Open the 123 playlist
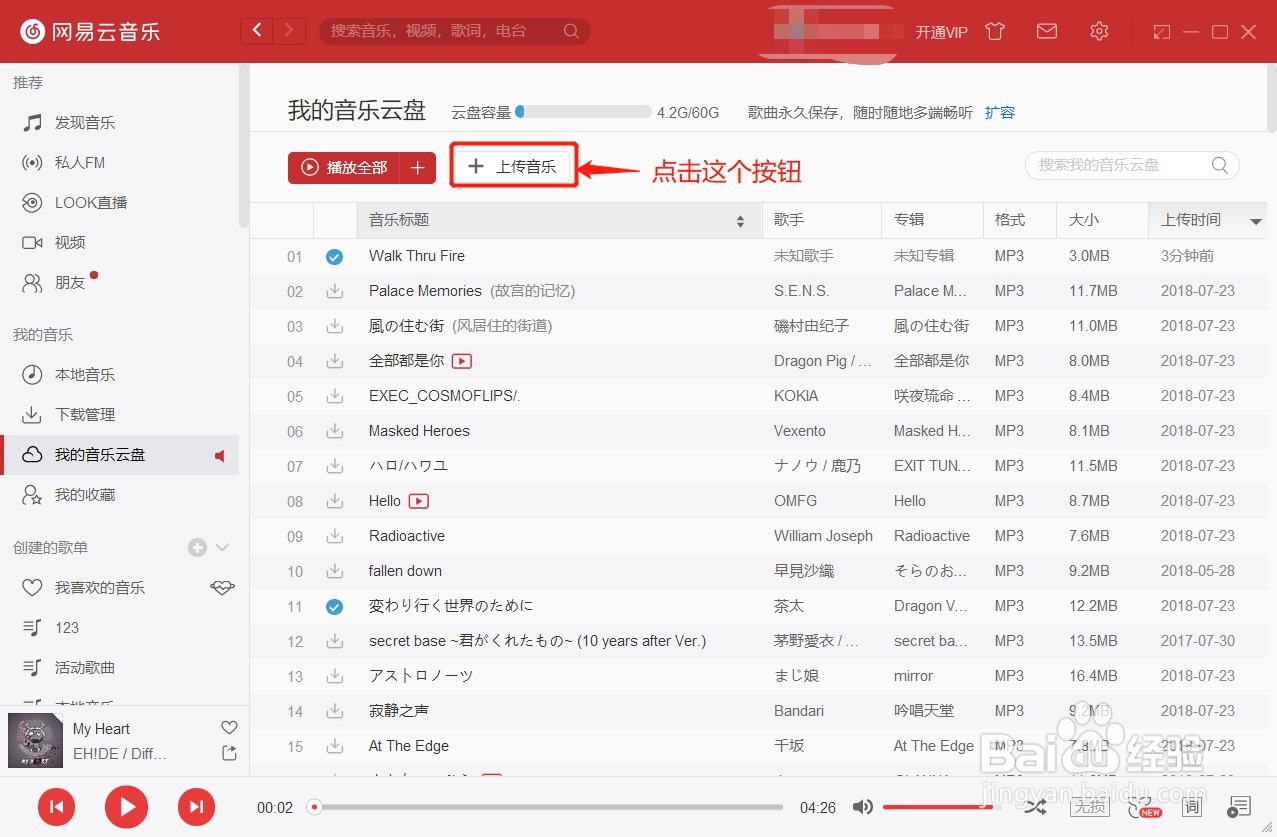The image size is (1277, 837). pos(120,628)
